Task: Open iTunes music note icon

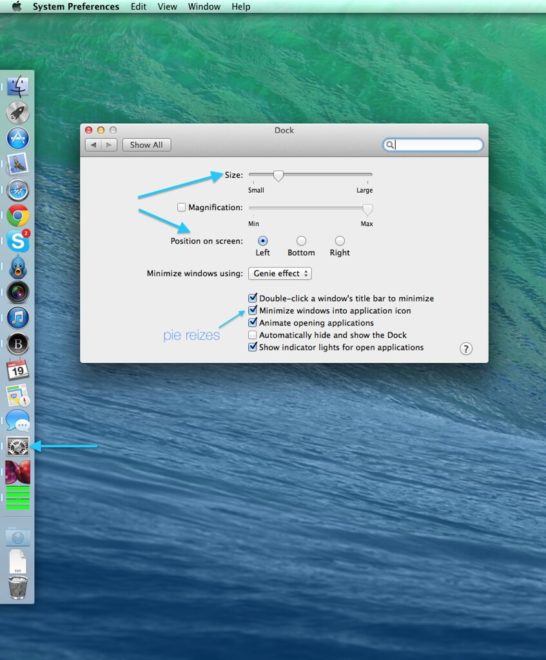Action: [x=18, y=318]
